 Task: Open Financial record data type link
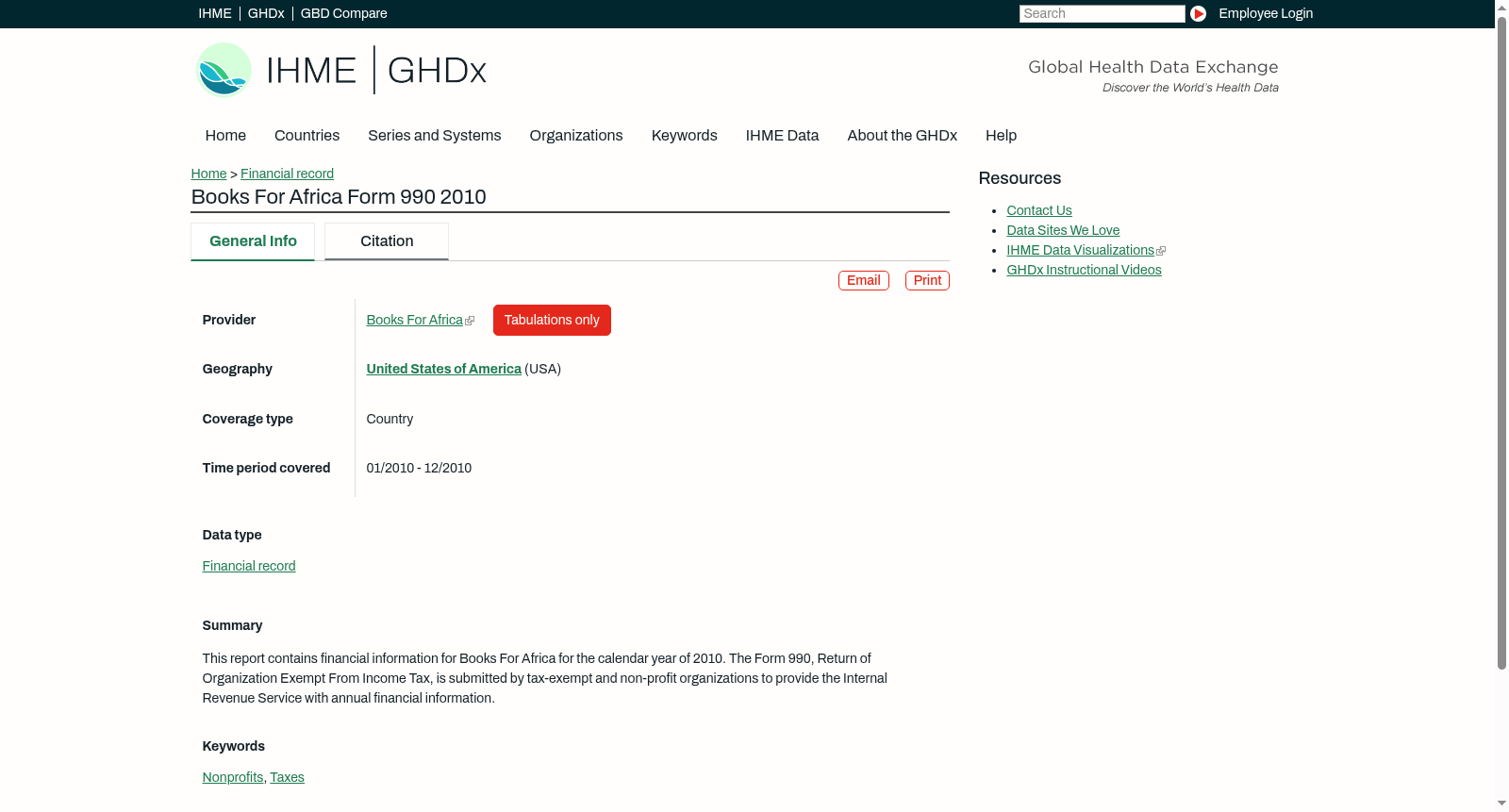(249, 566)
